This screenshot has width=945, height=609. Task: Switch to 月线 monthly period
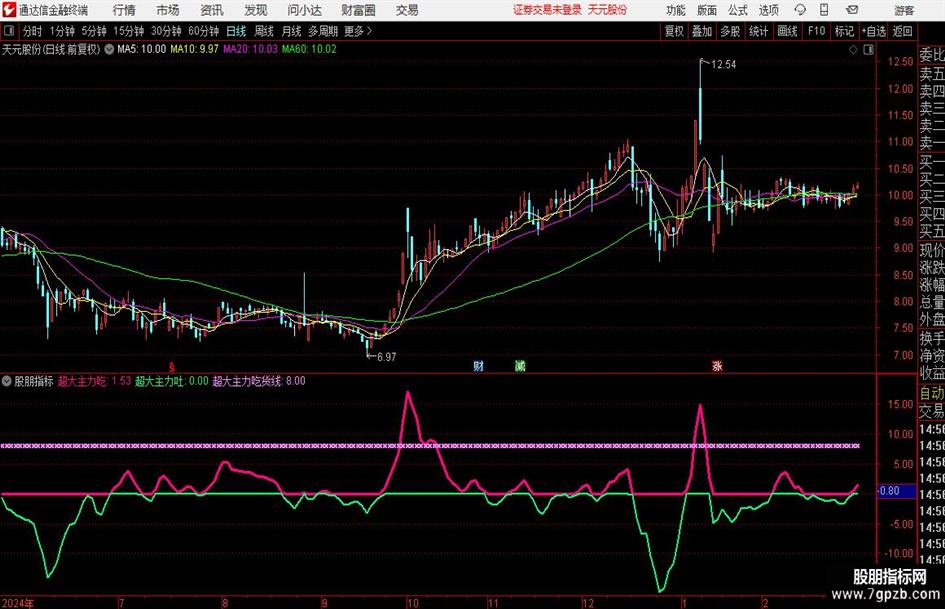291,31
